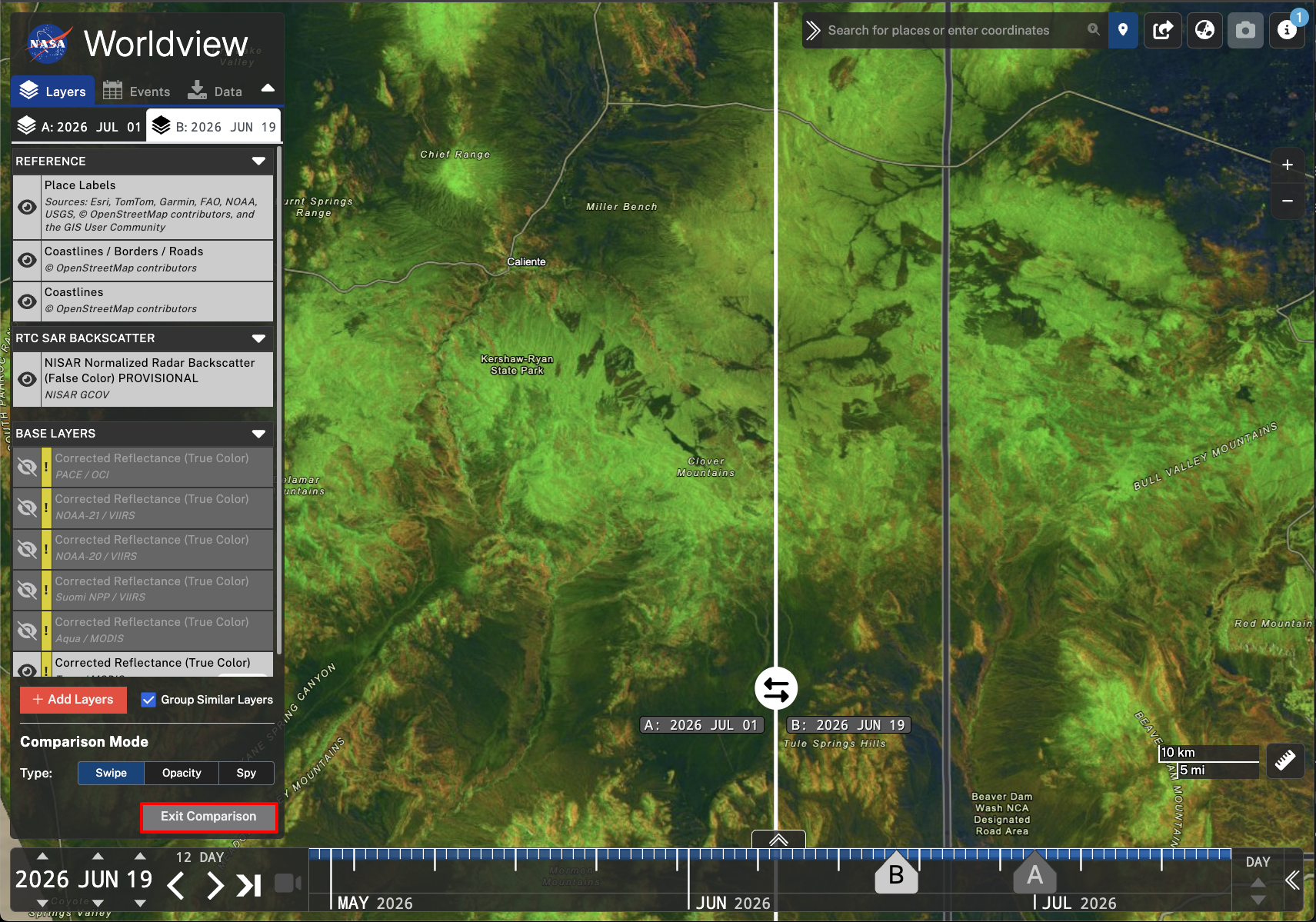Click the swap swipe handle
1316x922 pixels.
coord(776,688)
